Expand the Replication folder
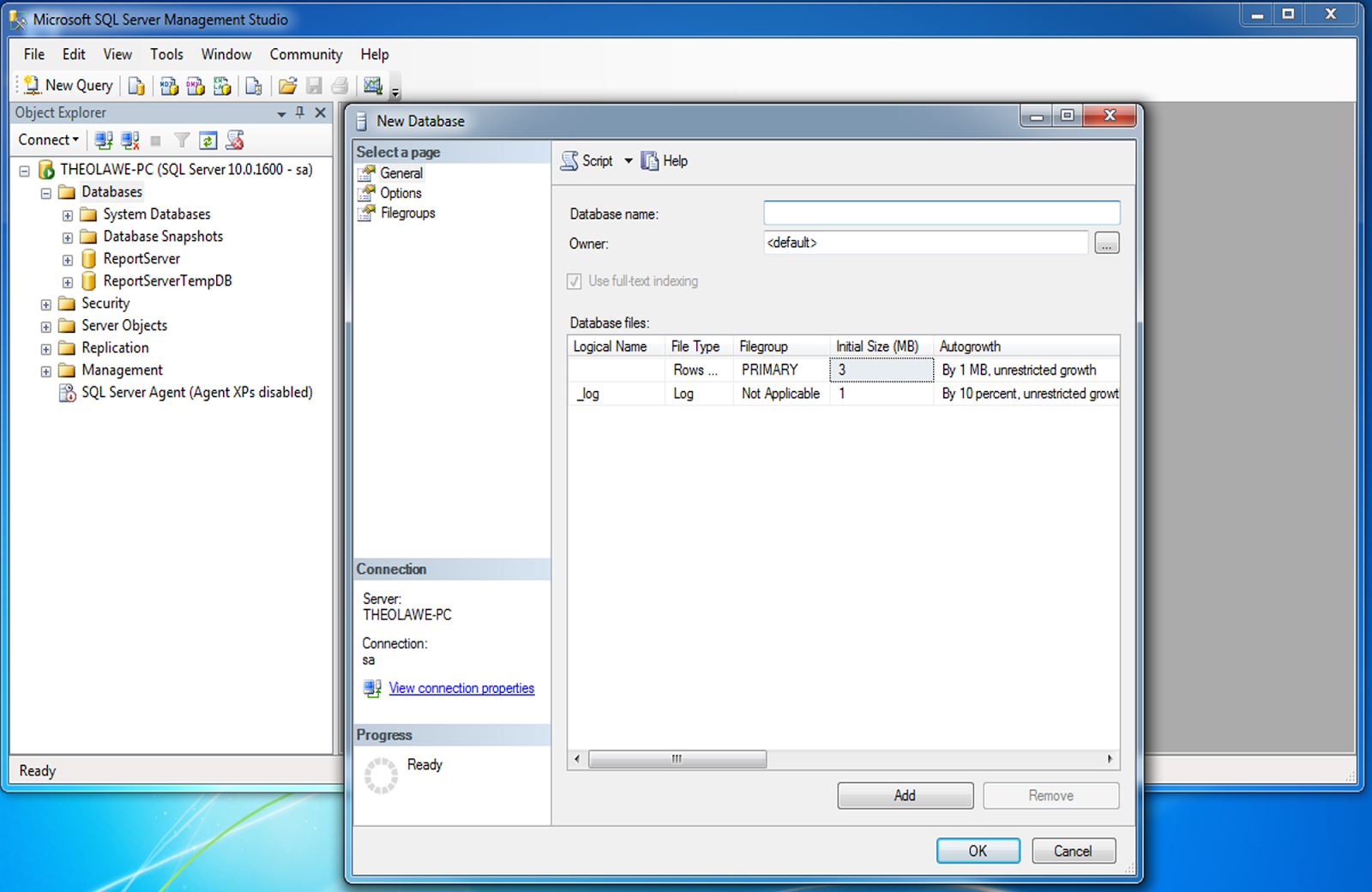Image resolution: width=1372 pixels, height=892 pixels. point(46,349)
